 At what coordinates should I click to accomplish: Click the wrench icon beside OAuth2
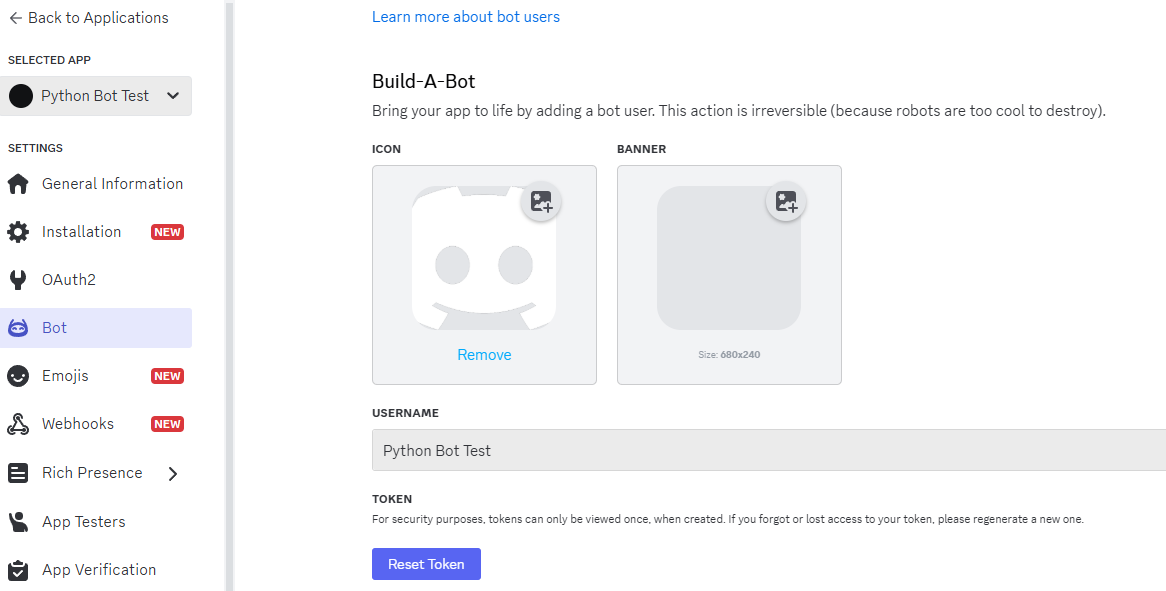18,280
